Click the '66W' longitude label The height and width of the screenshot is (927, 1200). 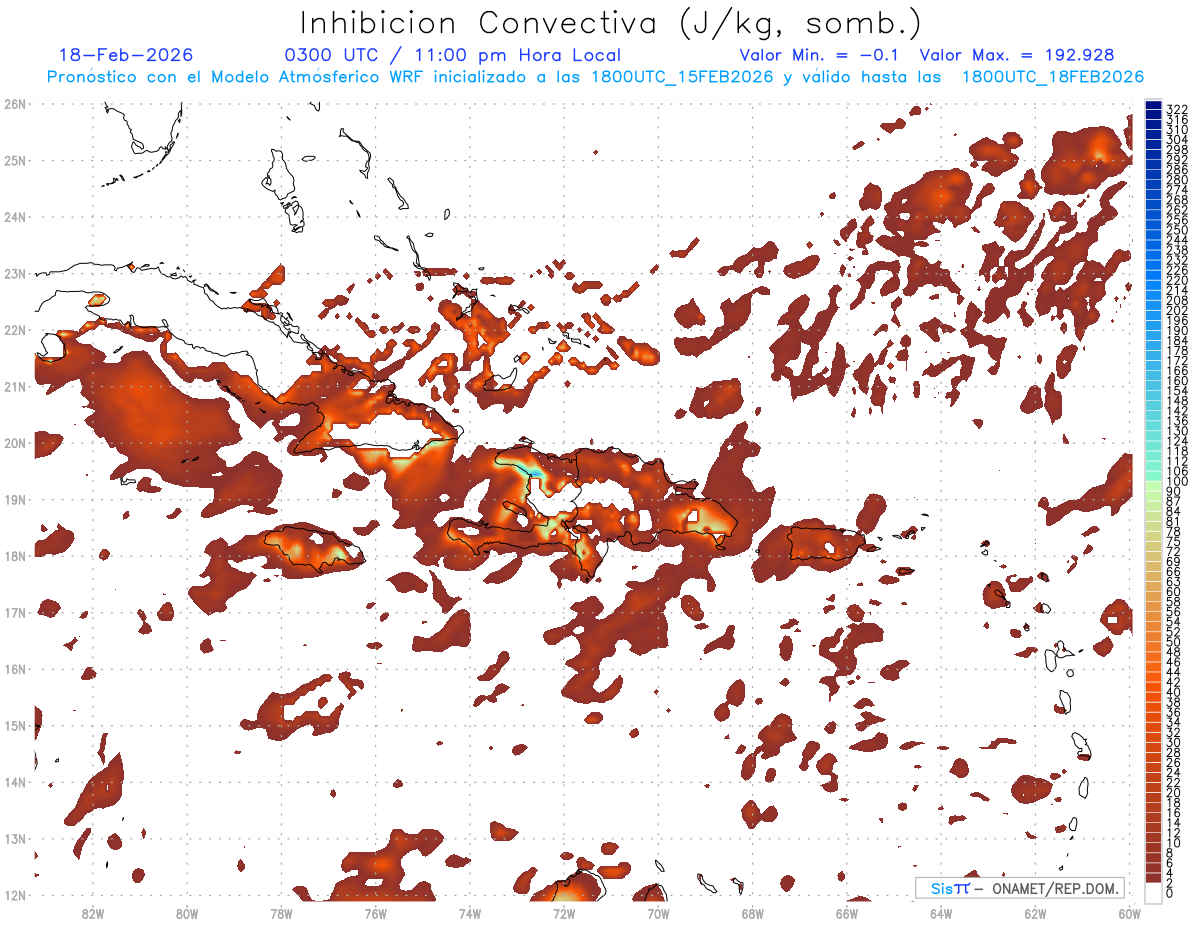coord(847,913)
